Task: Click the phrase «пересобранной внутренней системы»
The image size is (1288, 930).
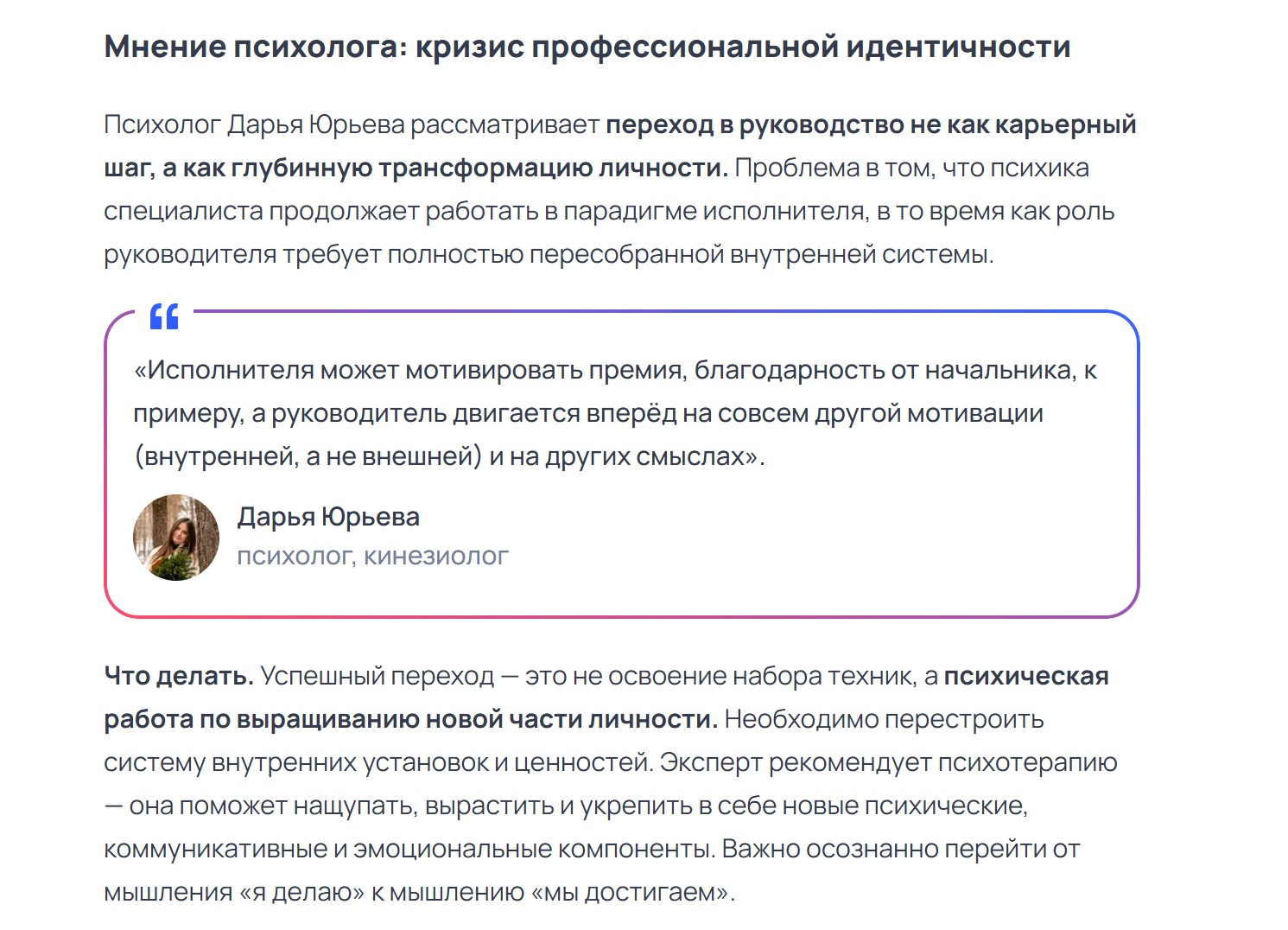Action: [758, 254]
